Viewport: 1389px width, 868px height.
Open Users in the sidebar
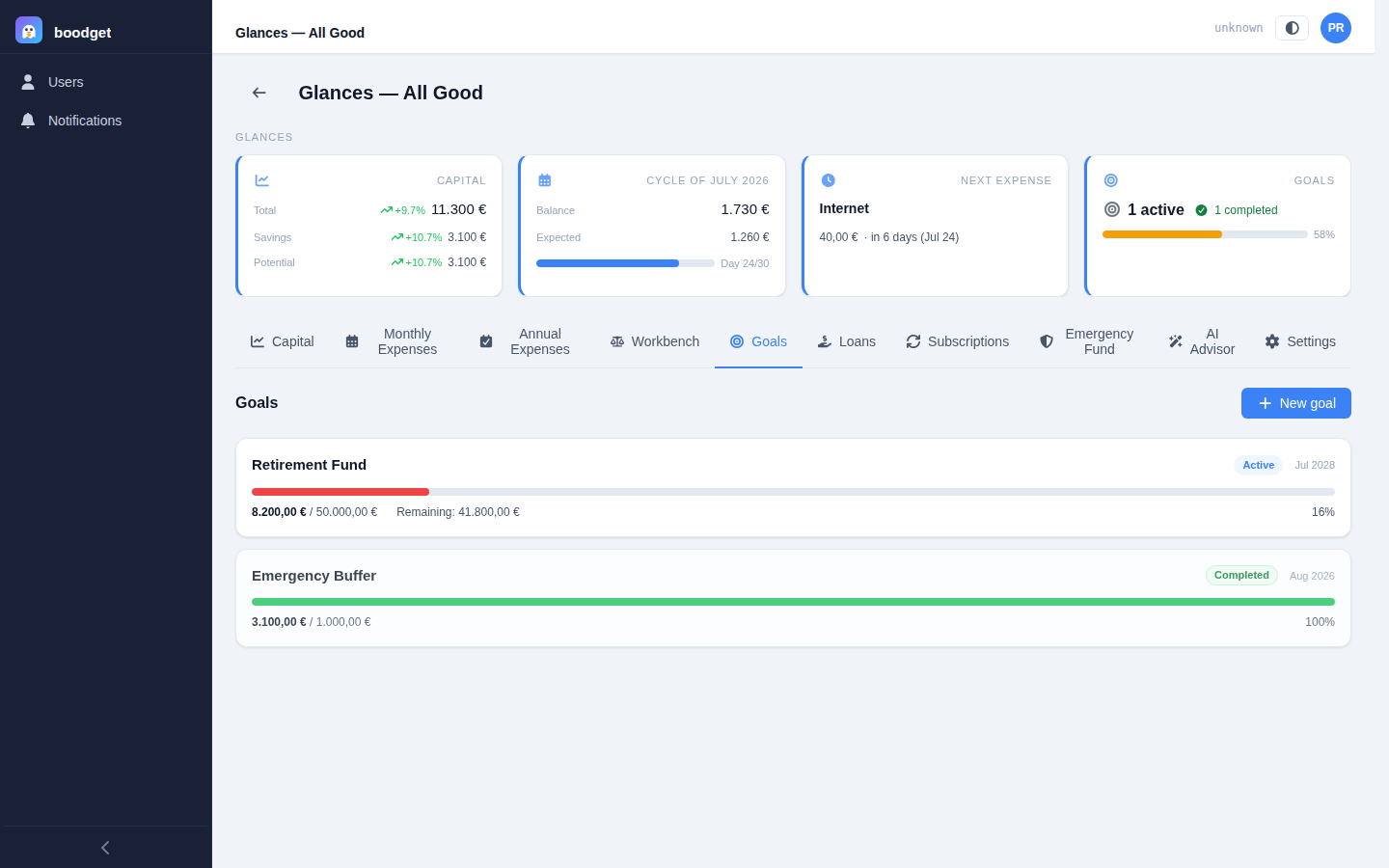106,82
